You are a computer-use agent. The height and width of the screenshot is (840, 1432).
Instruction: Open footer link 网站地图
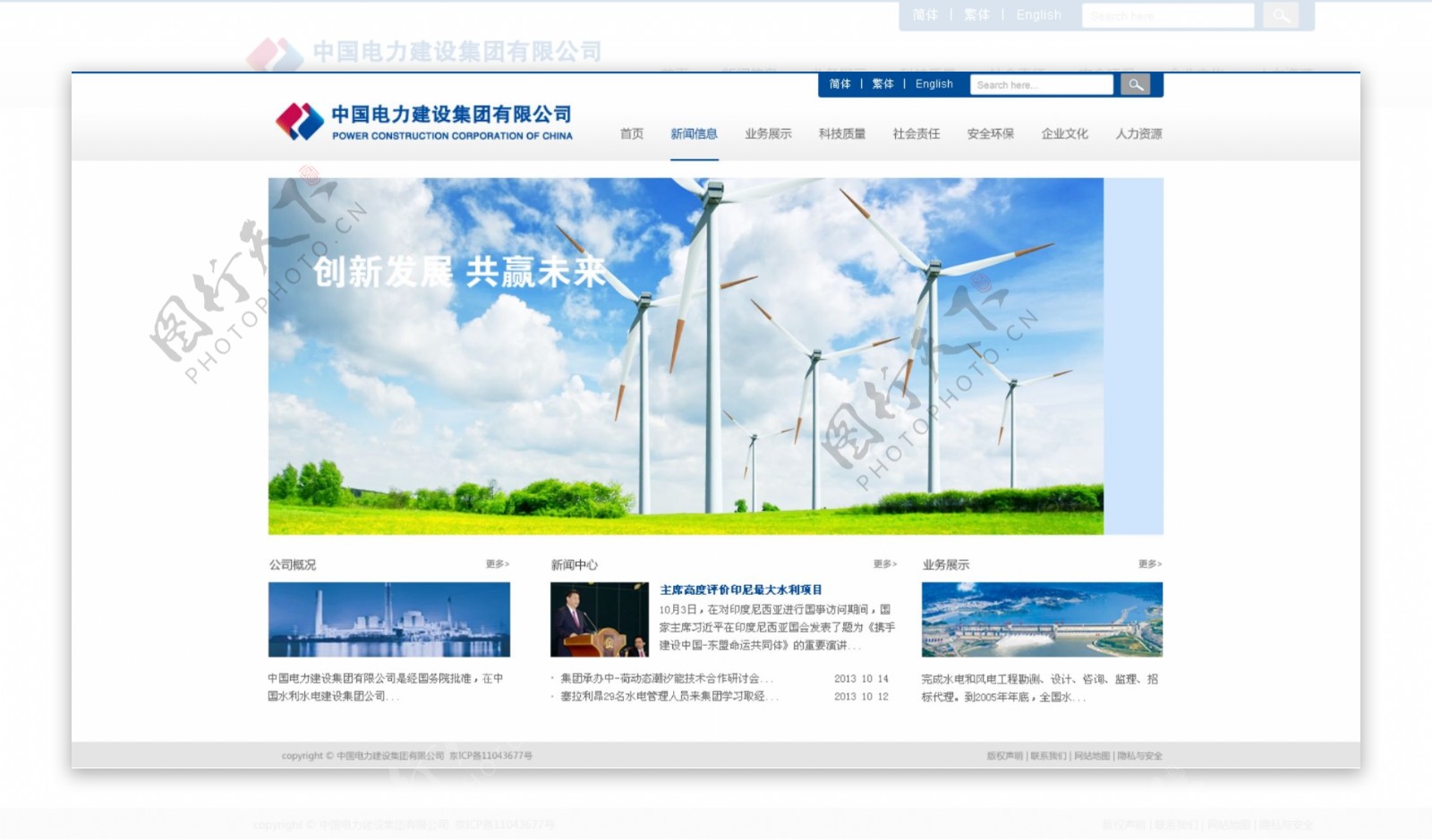1092,756
